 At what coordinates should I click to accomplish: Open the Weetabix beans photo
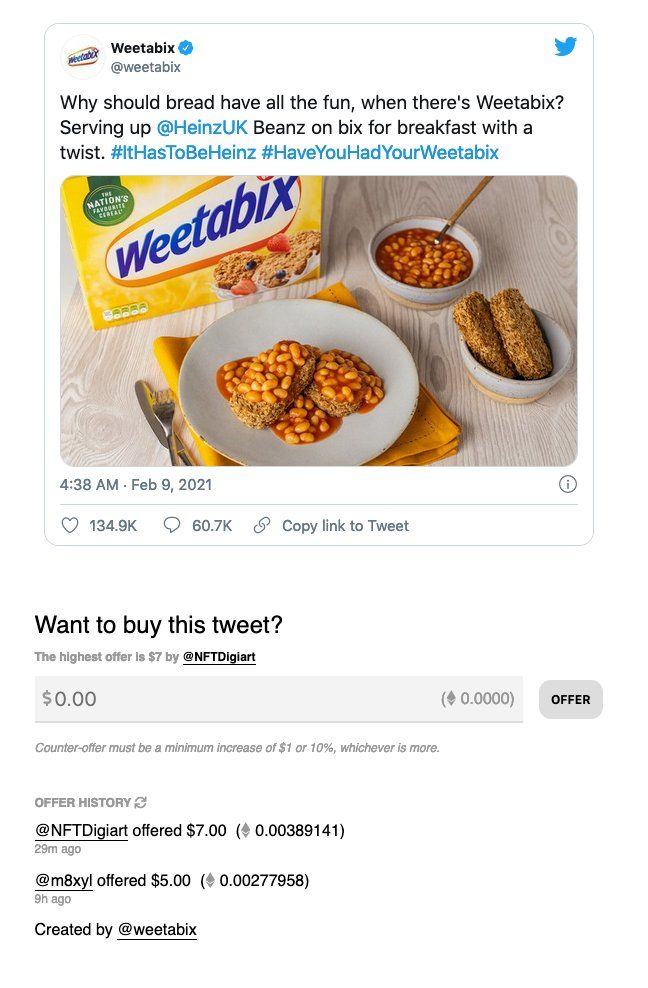point(319,321)
